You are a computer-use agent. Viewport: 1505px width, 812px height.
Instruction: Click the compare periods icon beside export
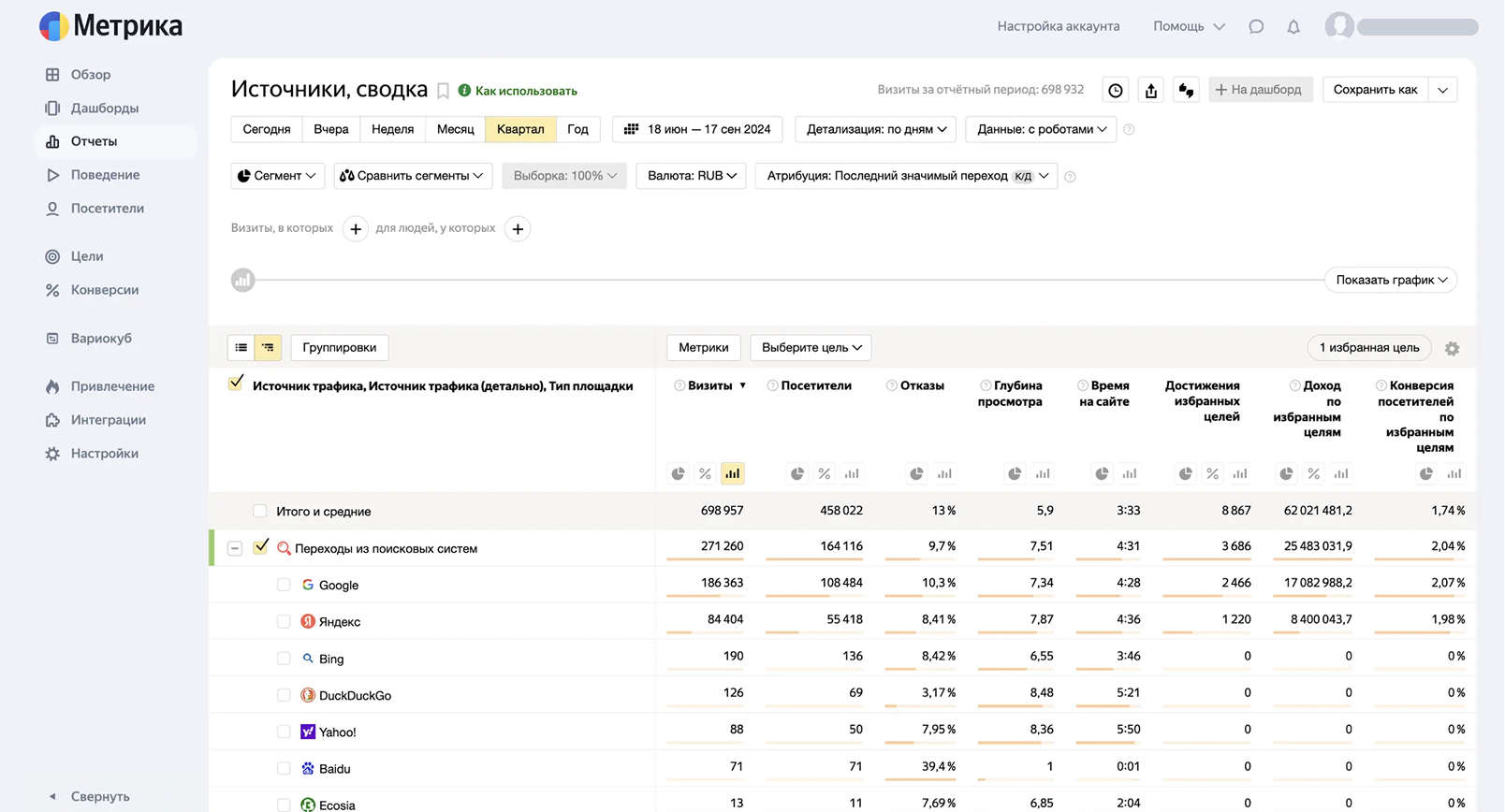(x=1186, y=90)
